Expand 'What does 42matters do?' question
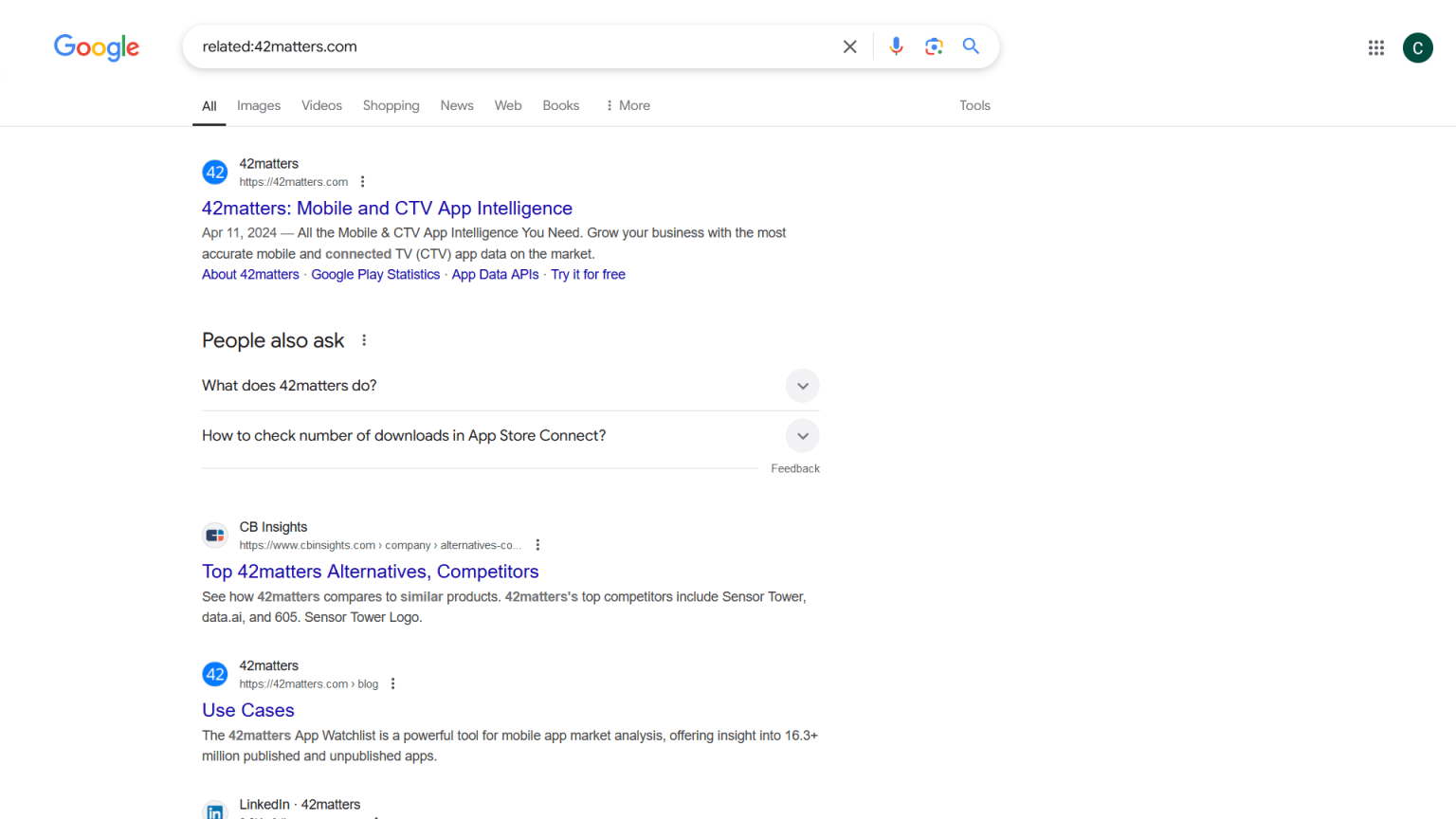 pos(802,386)
